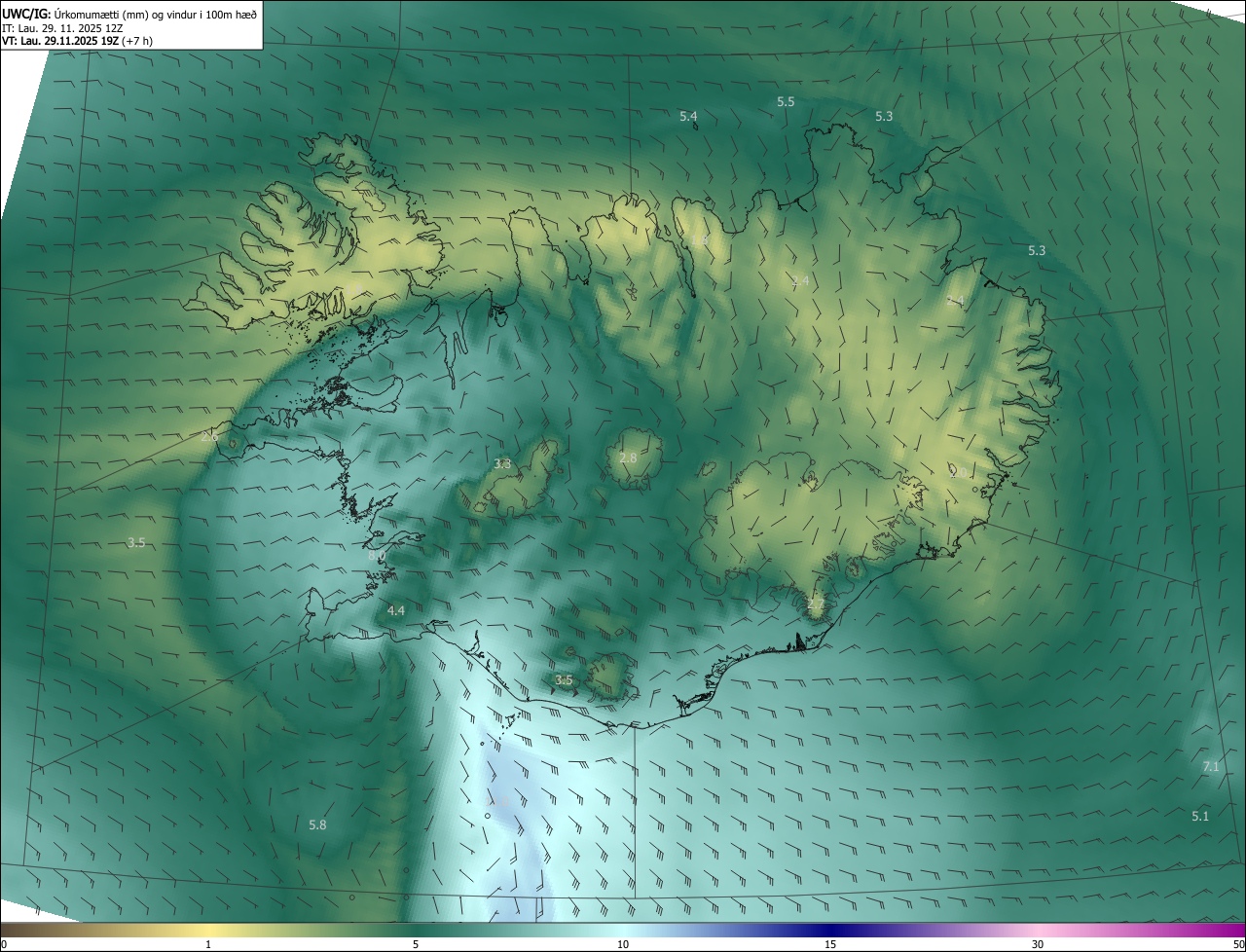Click the '1' tick label on the color scale
The width and height of the screenshot is (1246, 952).
208,945
